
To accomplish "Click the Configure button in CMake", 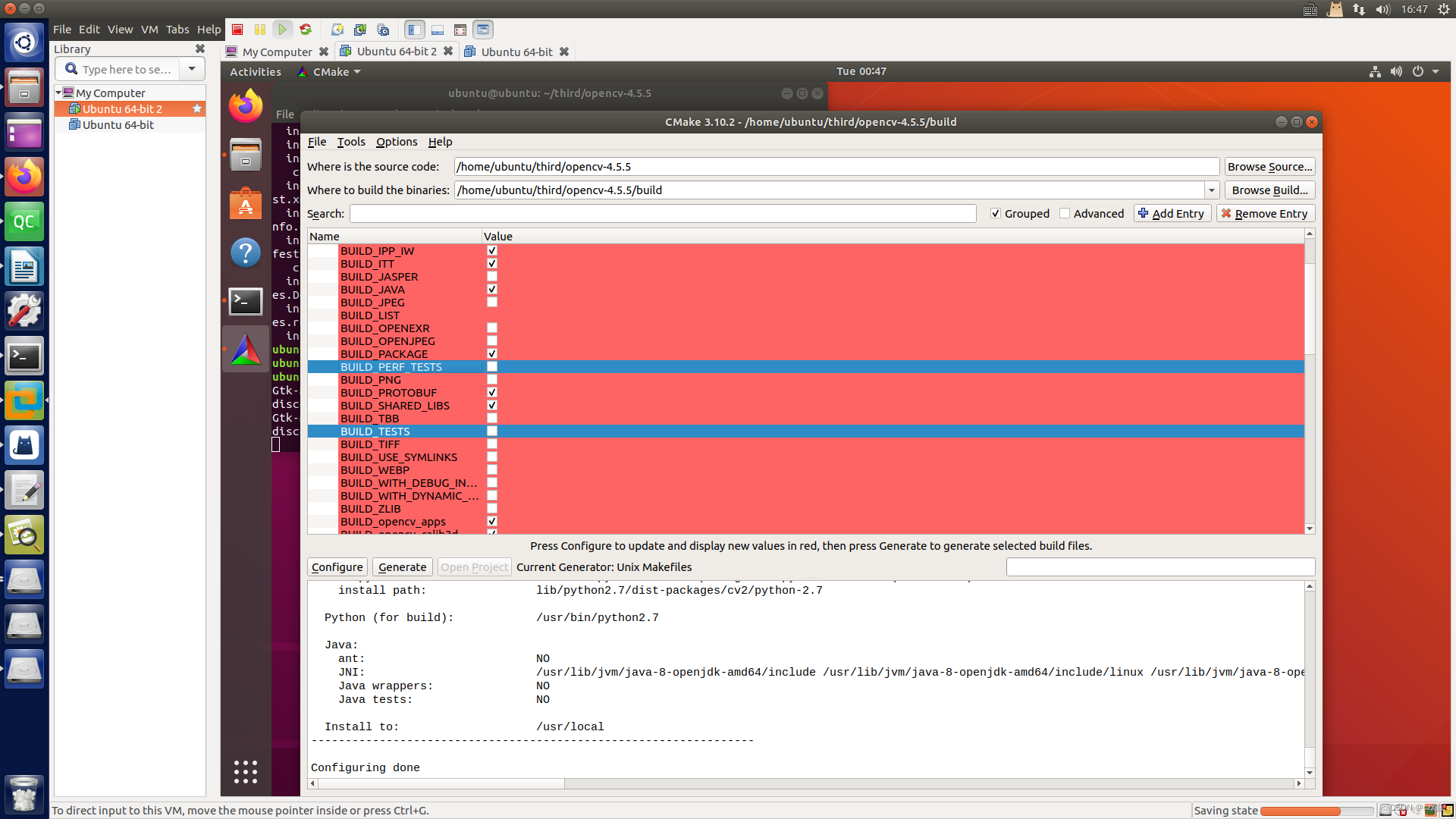I will (337, 567).
